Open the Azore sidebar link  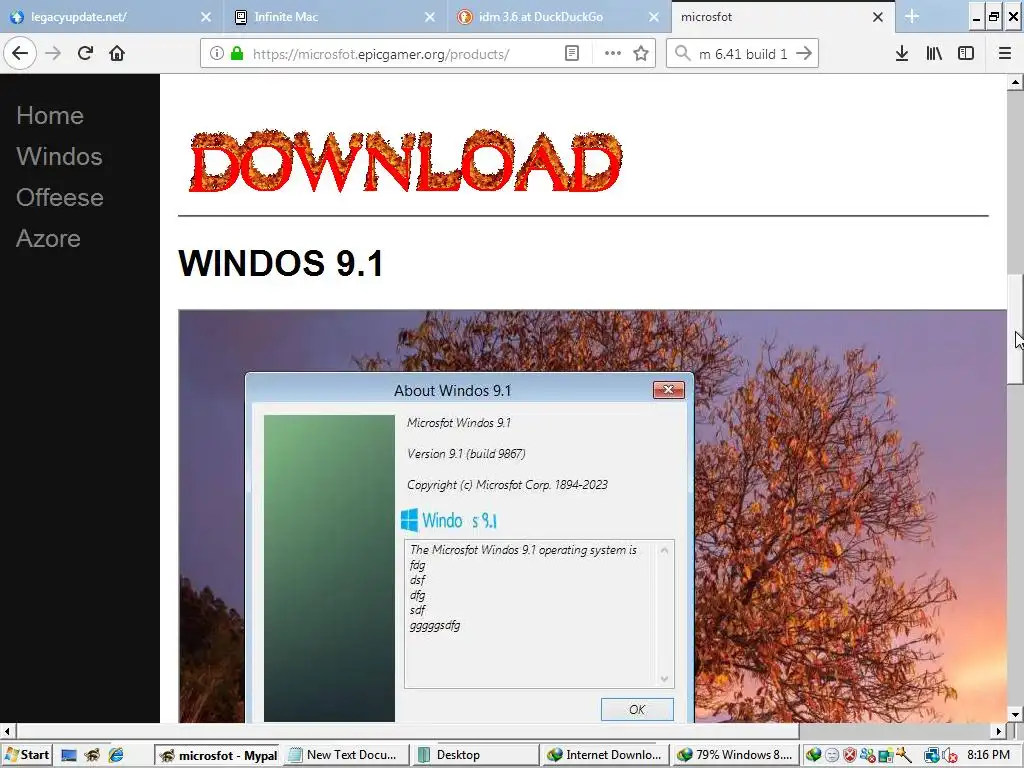point(48,239)
